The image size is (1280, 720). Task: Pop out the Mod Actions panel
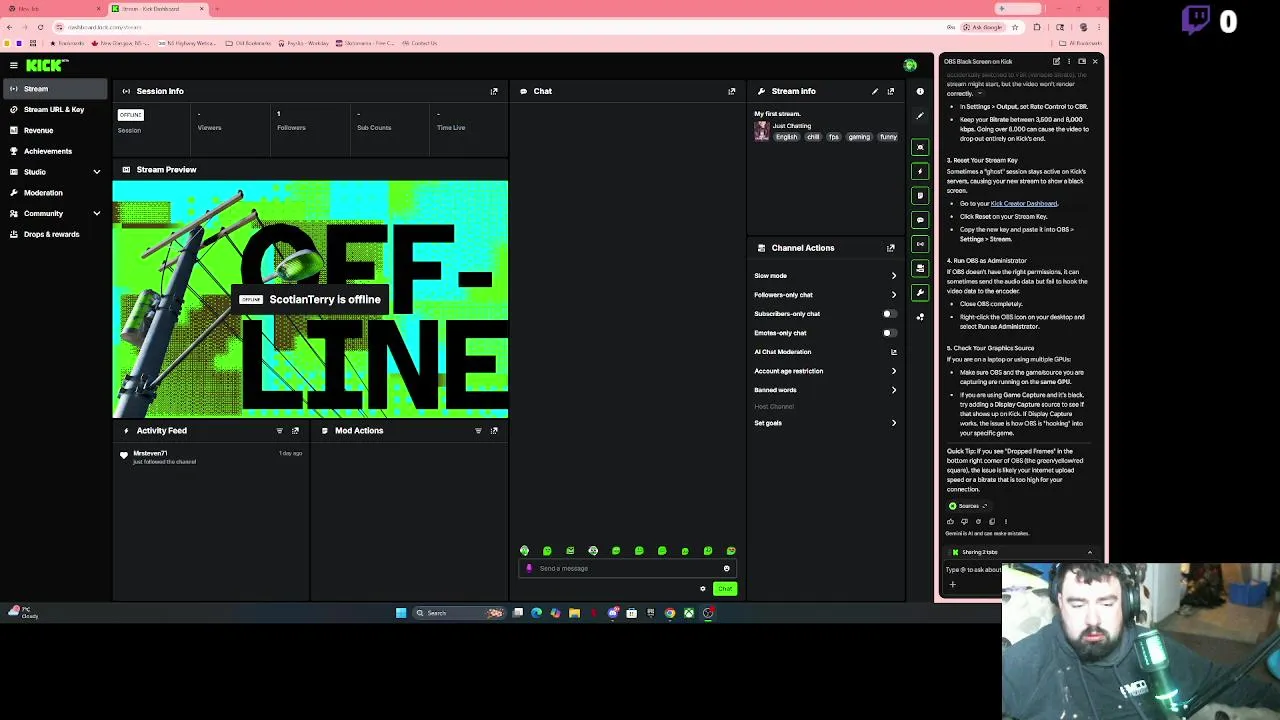(494, 431)
